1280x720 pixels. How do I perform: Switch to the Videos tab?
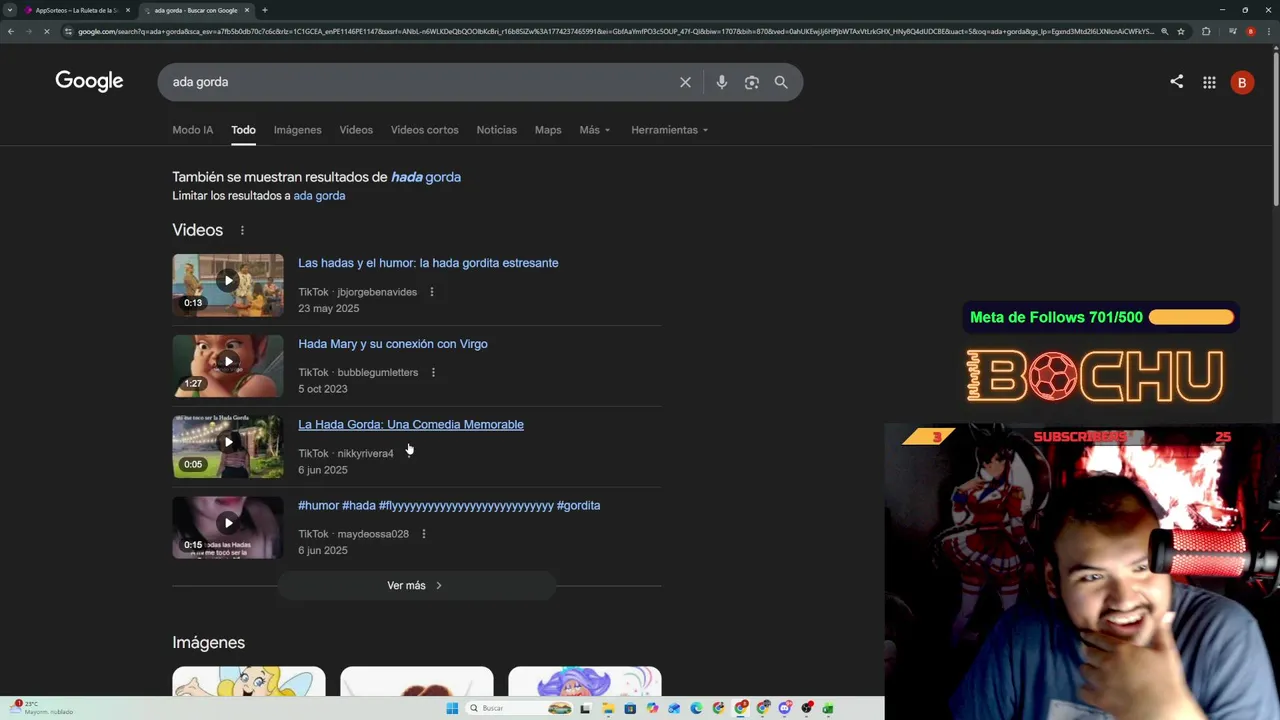point(356,130)
